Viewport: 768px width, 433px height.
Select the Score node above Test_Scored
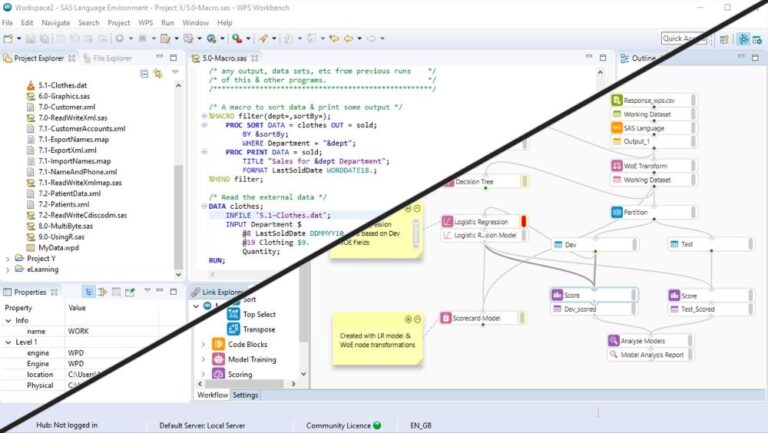tap(711, 296)
